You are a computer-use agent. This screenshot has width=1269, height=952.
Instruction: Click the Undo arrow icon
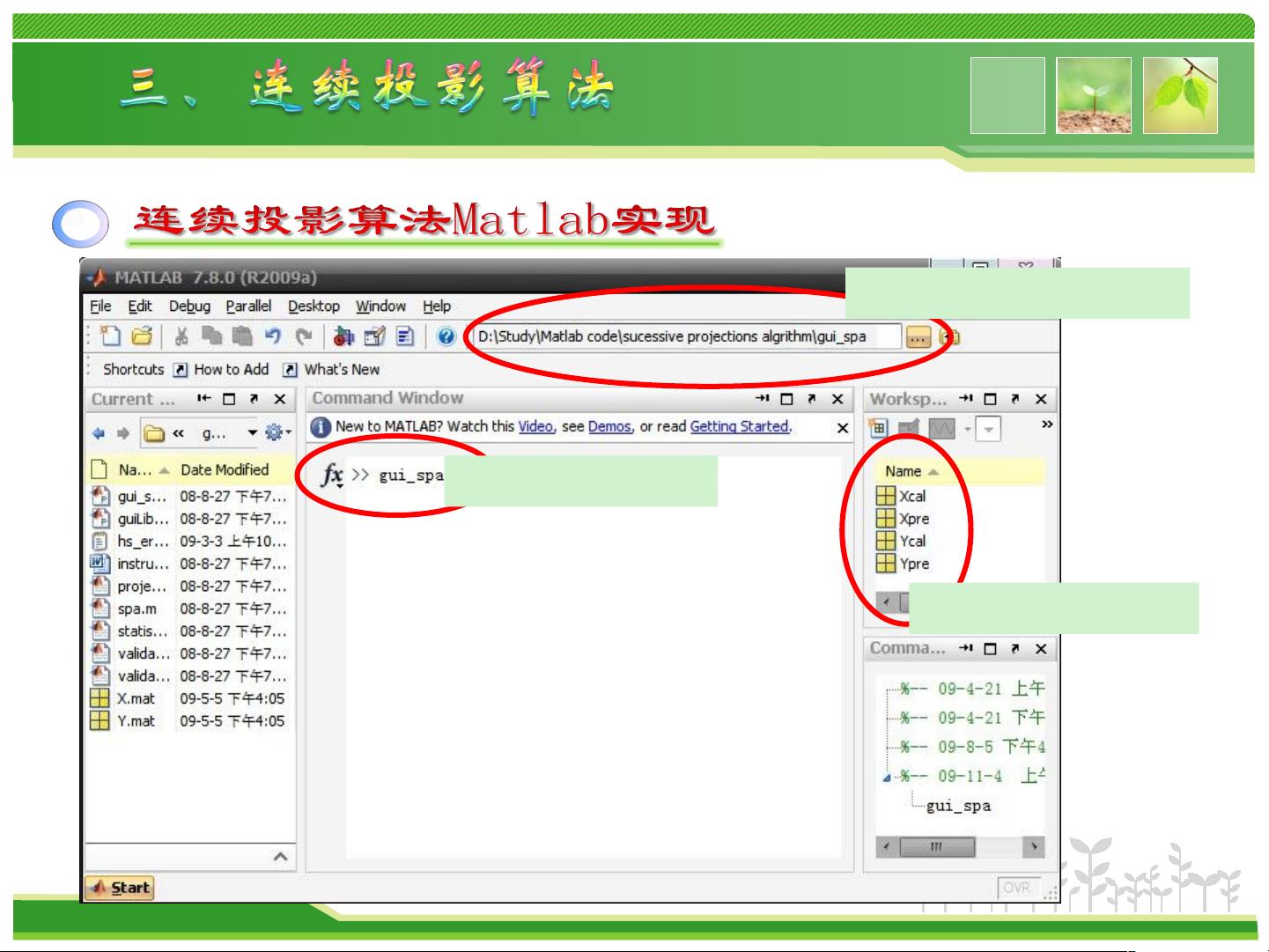(x=273, y=336)
